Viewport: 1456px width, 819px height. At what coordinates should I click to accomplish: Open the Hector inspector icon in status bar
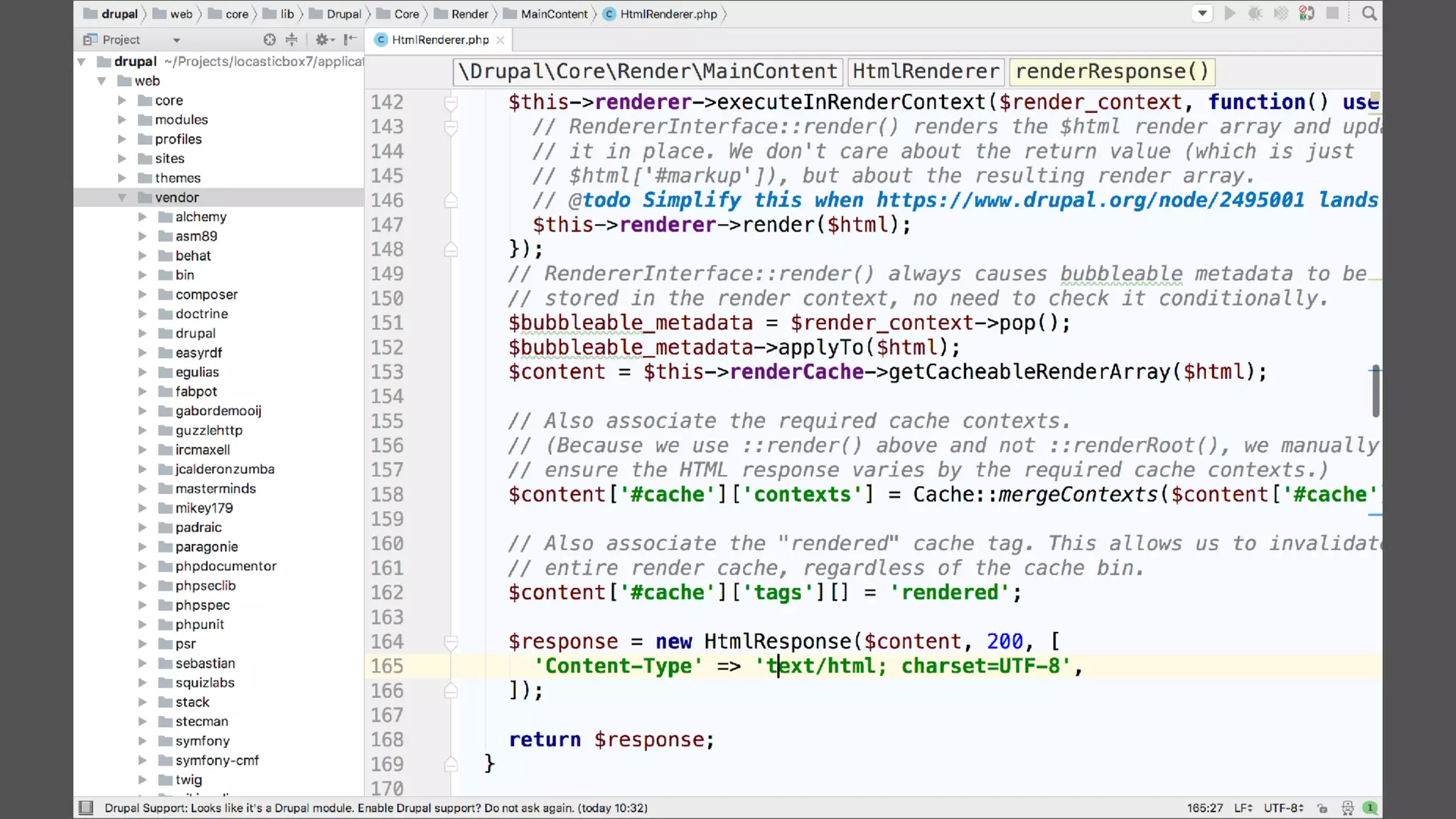coord(1347,808)
